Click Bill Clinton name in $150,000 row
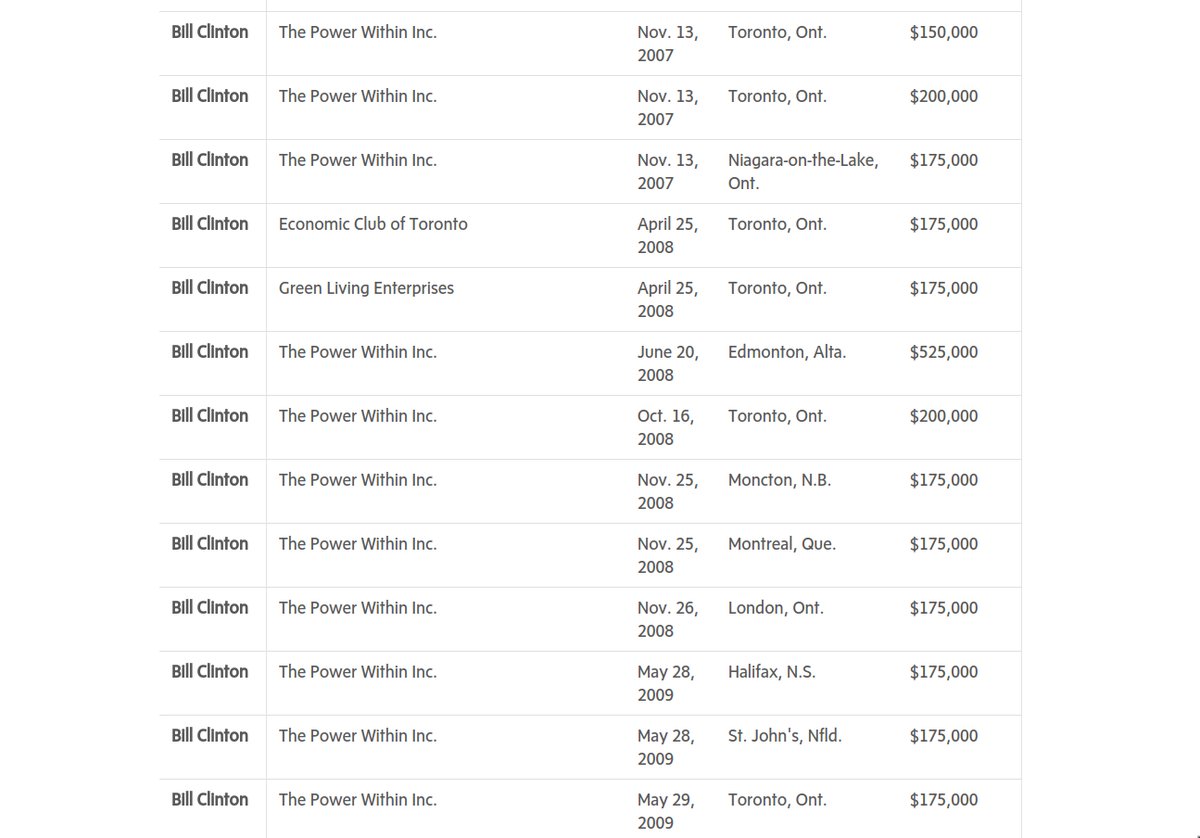 click(x=209, y=32)
